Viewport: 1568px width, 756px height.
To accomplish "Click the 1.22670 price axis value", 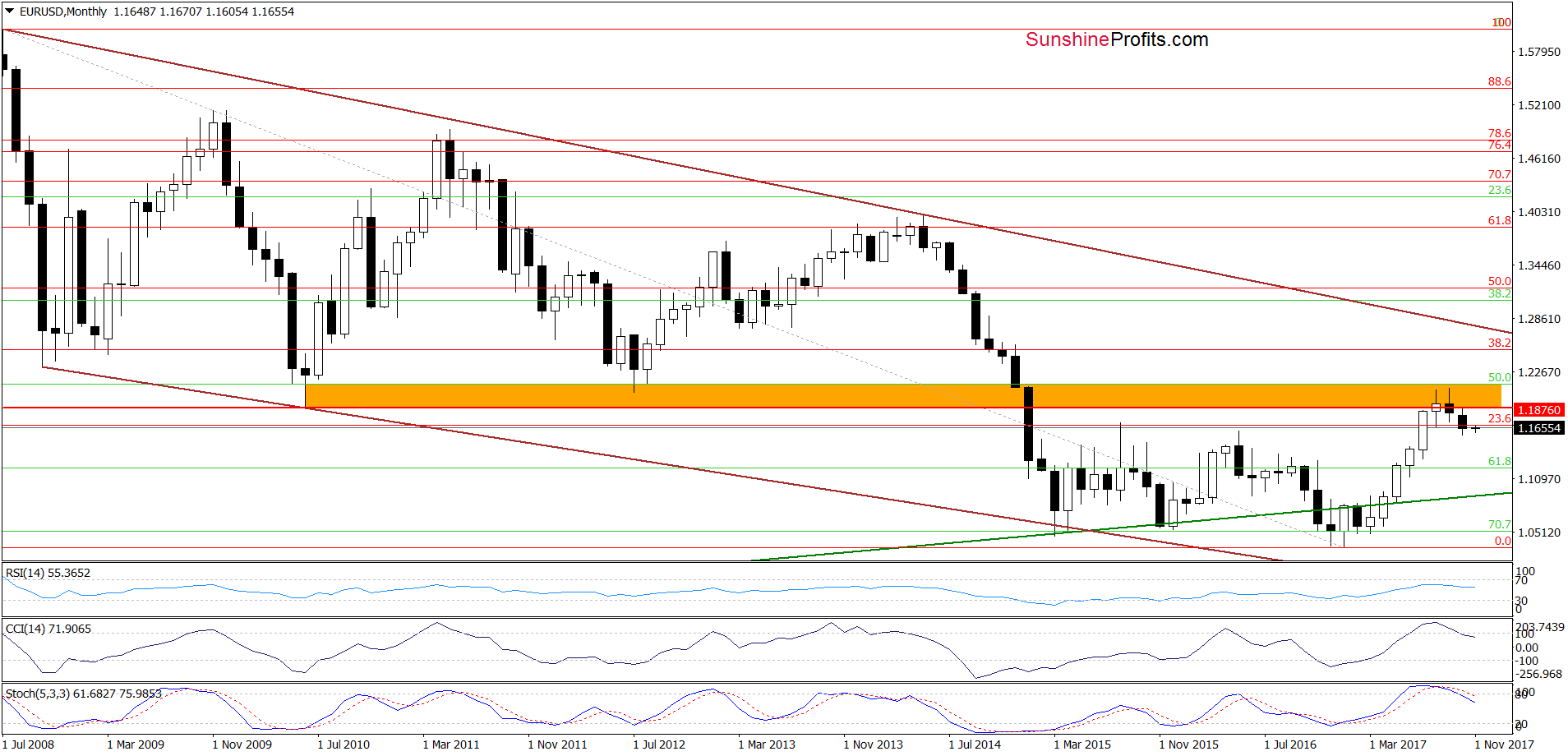I will tap(1538, 372).
